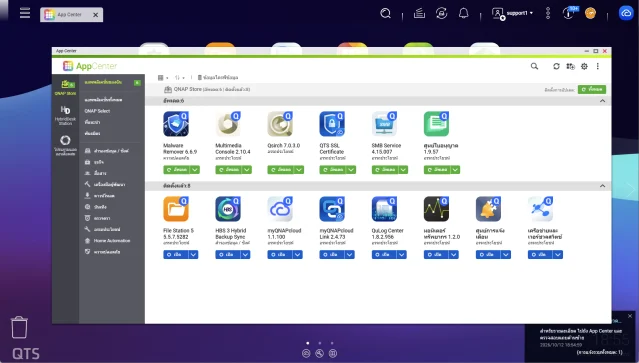Expand Qsirch update dropdown arrow
The image size is (639, 363).
tap(299, 169)
